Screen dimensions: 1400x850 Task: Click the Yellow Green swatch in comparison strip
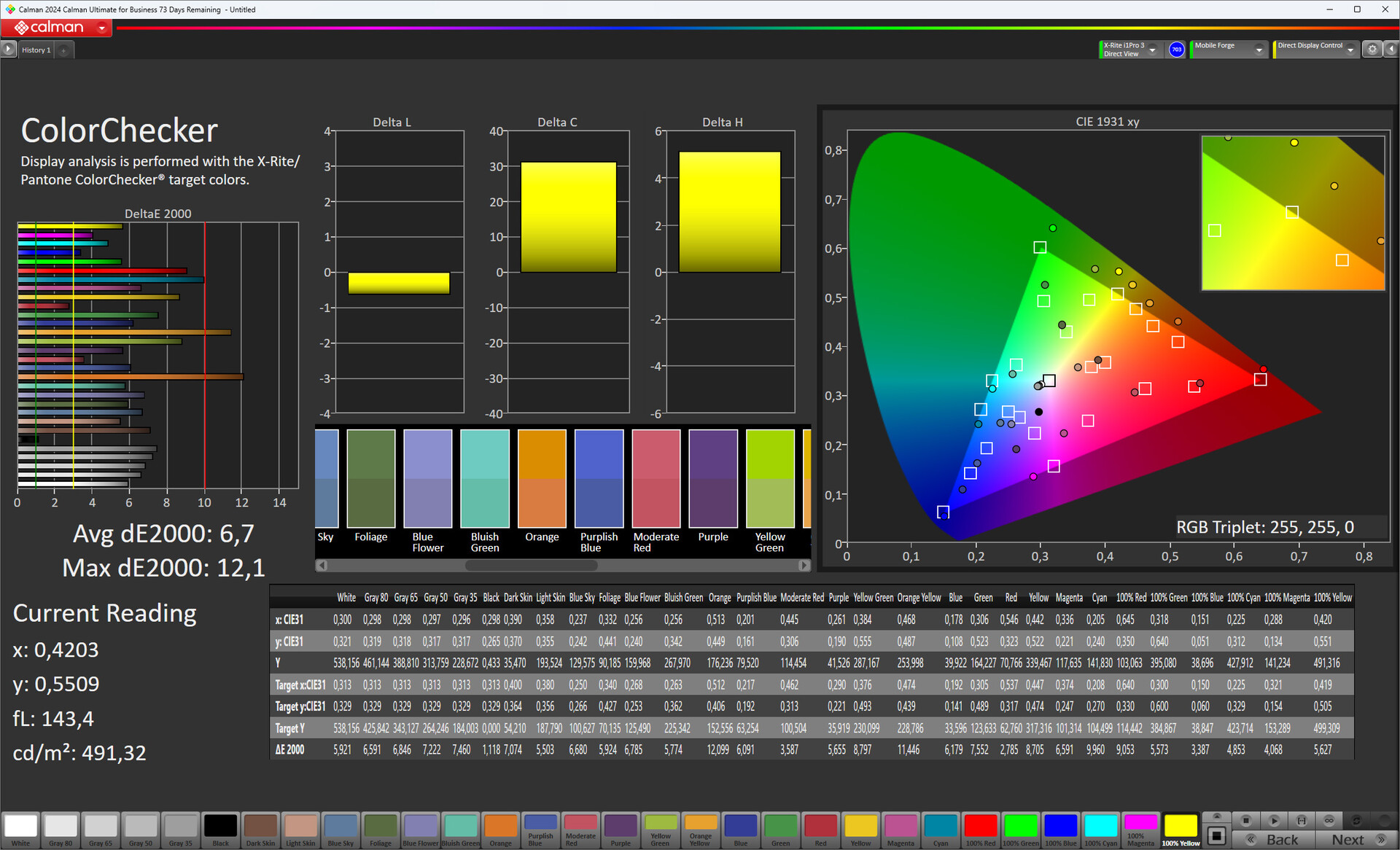[770, 478]
